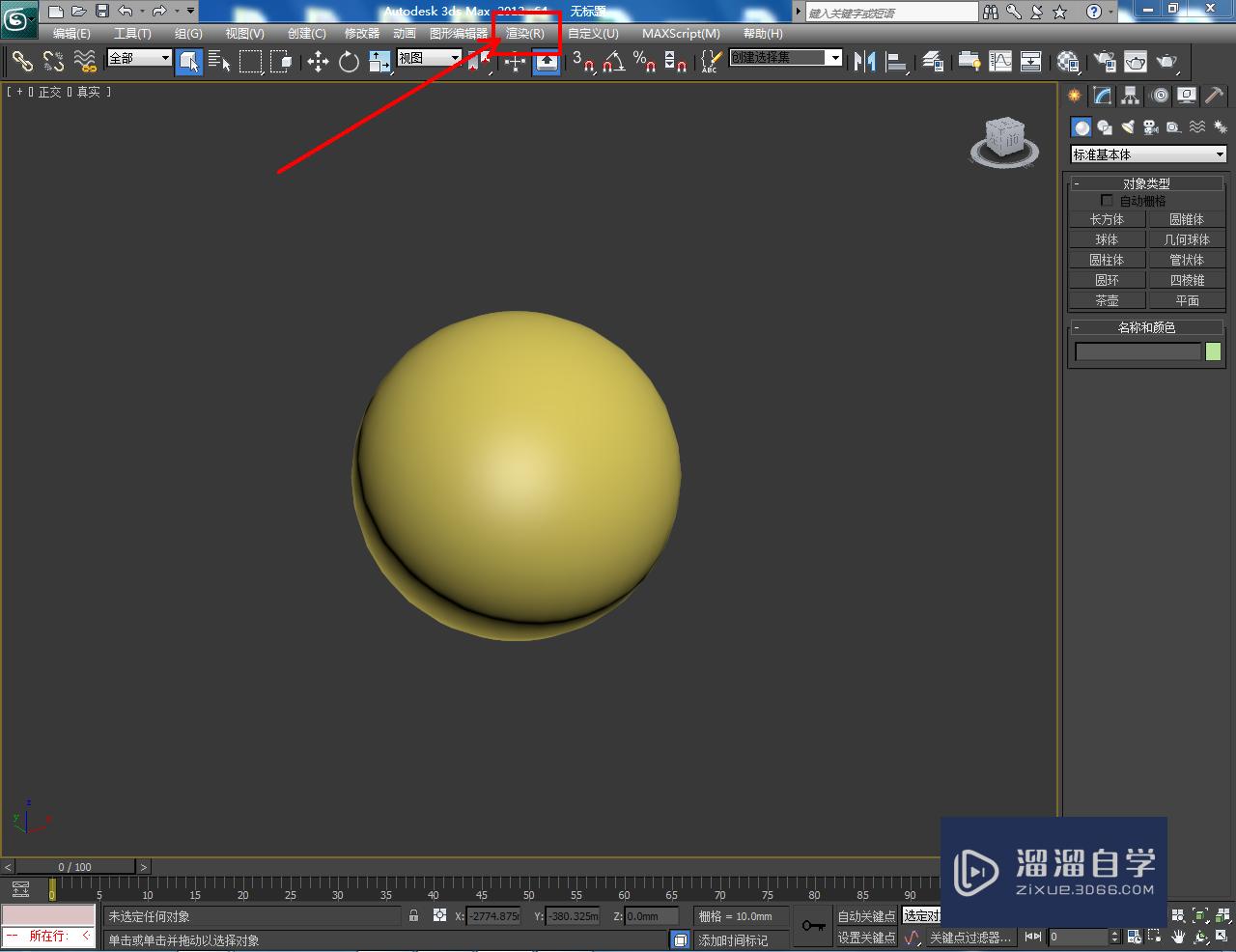Toggle the selection lock padlock
The height and width of the screenshot is (952, 1236).
point(414,915)
